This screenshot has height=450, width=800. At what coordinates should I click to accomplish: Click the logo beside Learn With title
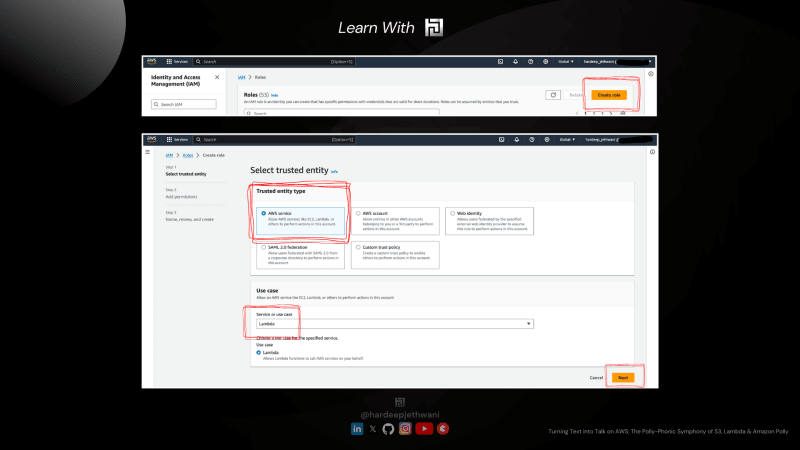point(434,27)
